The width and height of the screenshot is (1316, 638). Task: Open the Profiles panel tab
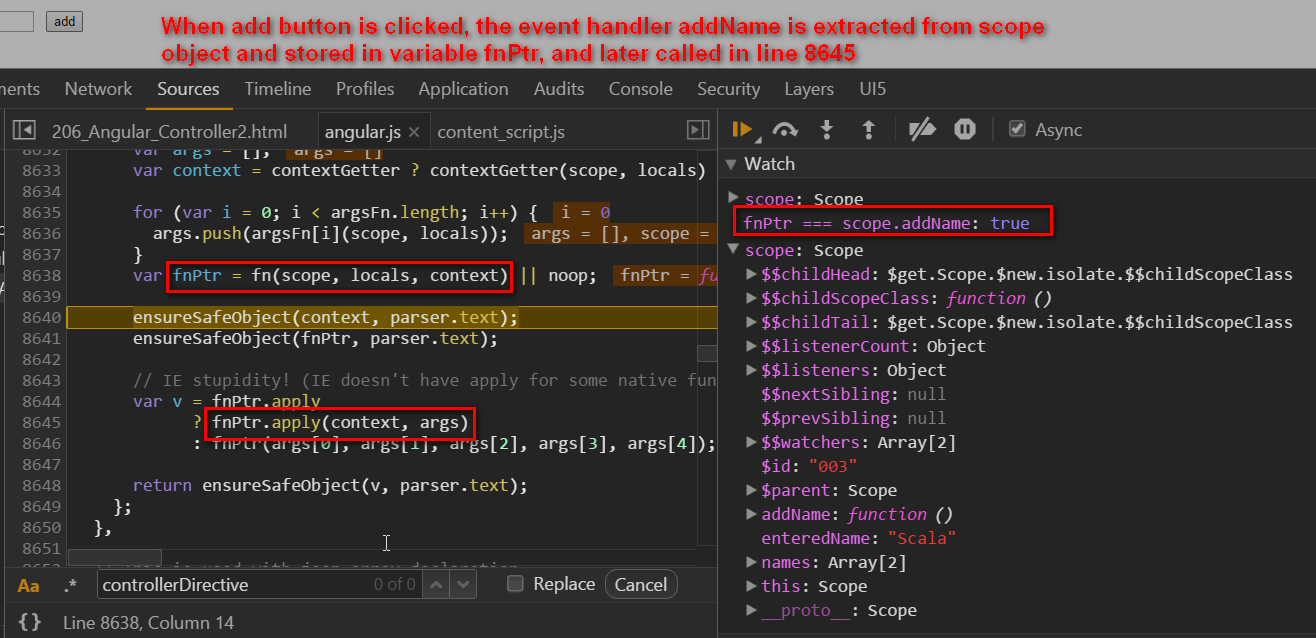tap(365, 89)
